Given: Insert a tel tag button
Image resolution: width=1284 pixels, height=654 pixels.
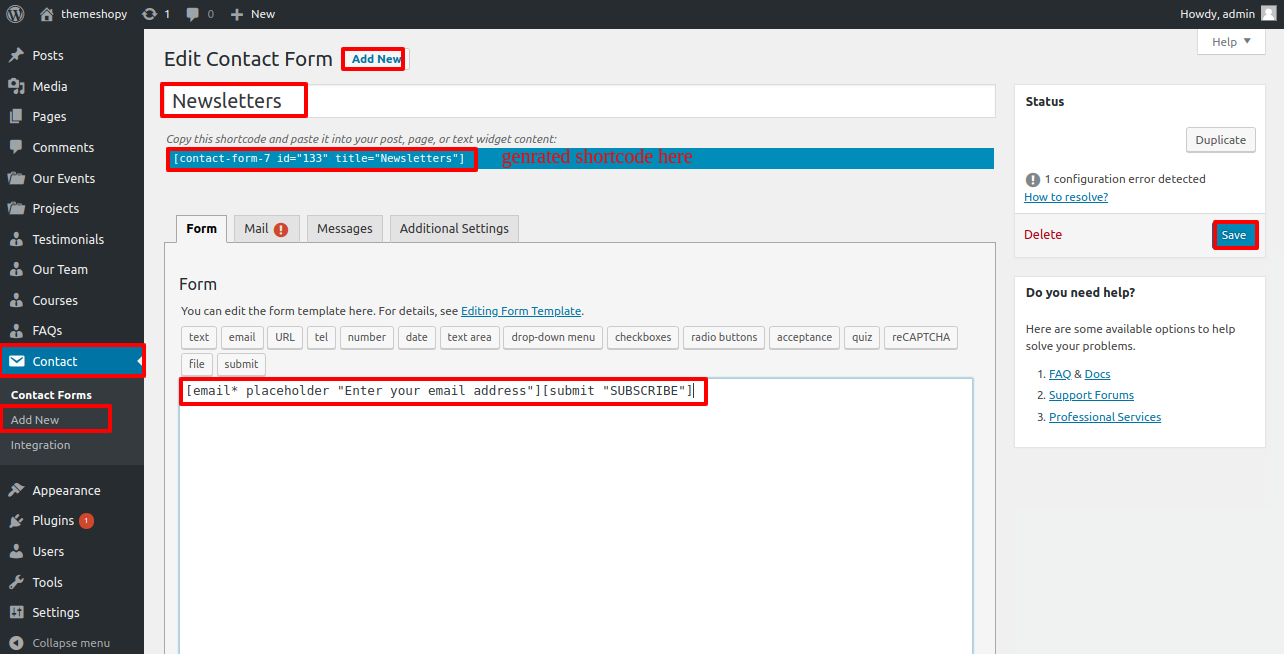Looking at the screenshot, I should pos(321,337).
